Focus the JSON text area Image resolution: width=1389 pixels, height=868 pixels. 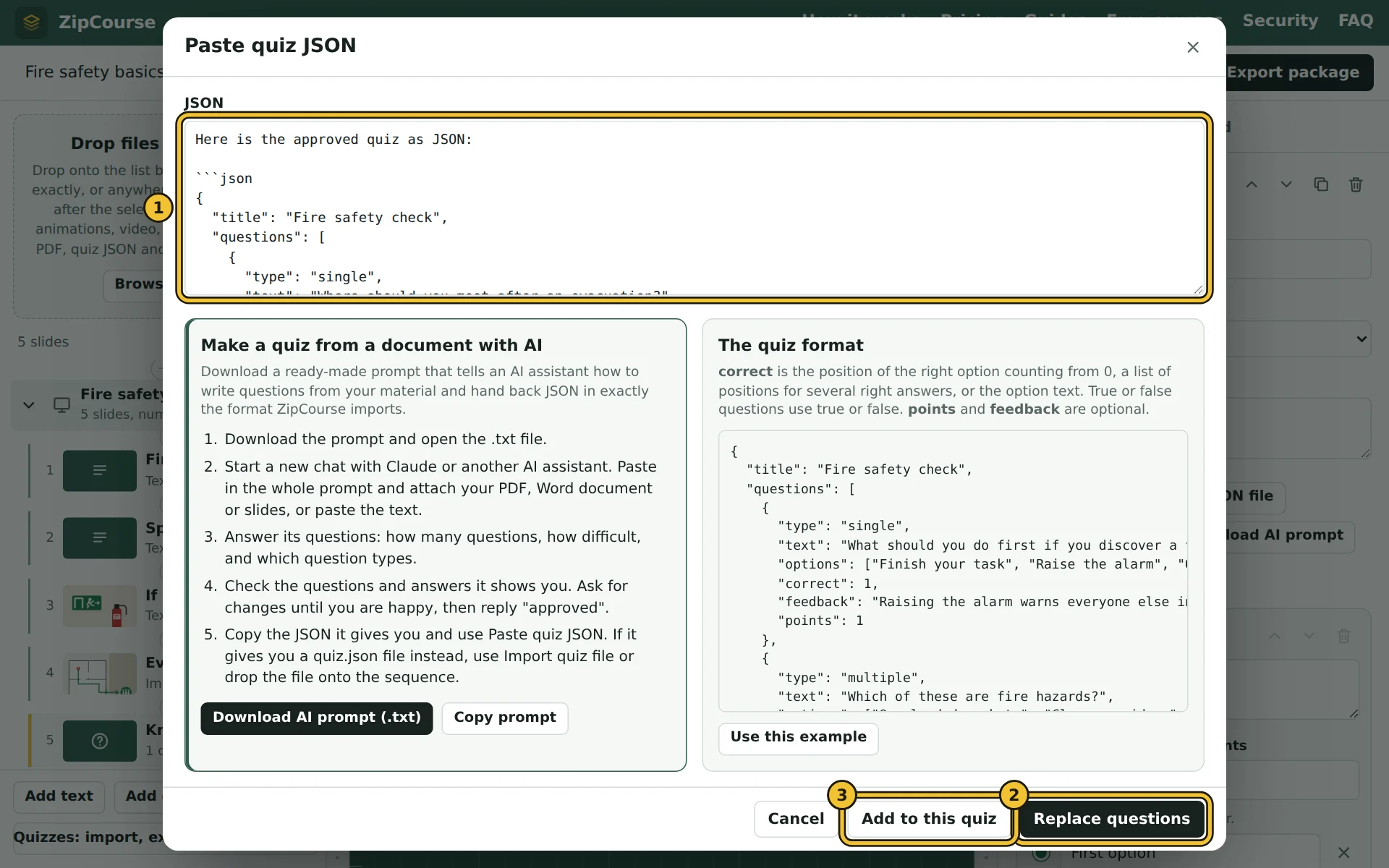tap(694, 208)
